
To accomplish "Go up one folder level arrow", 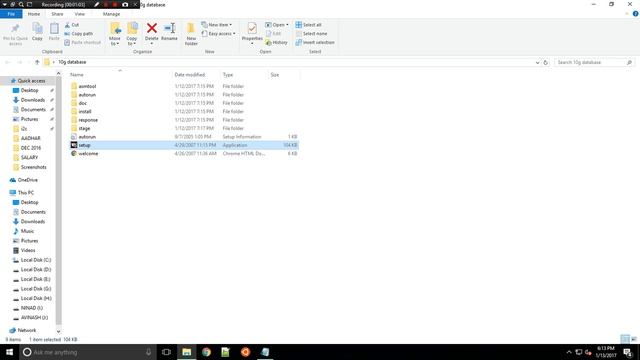I will tap(37, 62).
